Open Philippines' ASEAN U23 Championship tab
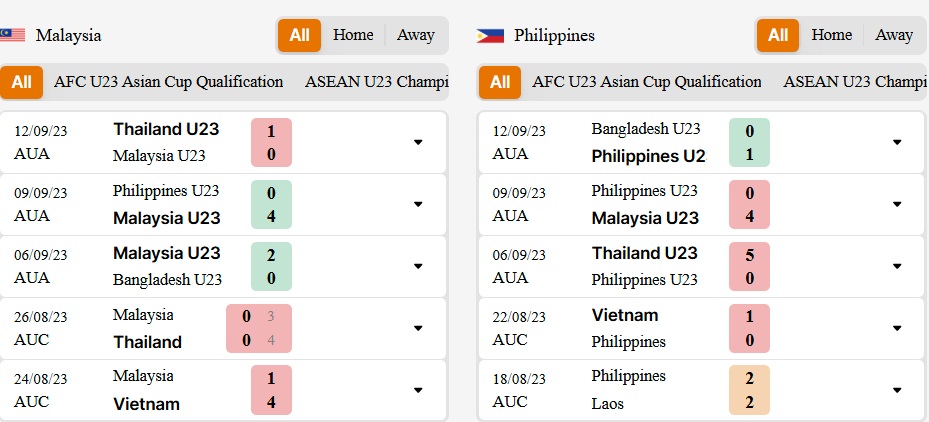Viewport: 929px width, 422px height. (854, 82)
